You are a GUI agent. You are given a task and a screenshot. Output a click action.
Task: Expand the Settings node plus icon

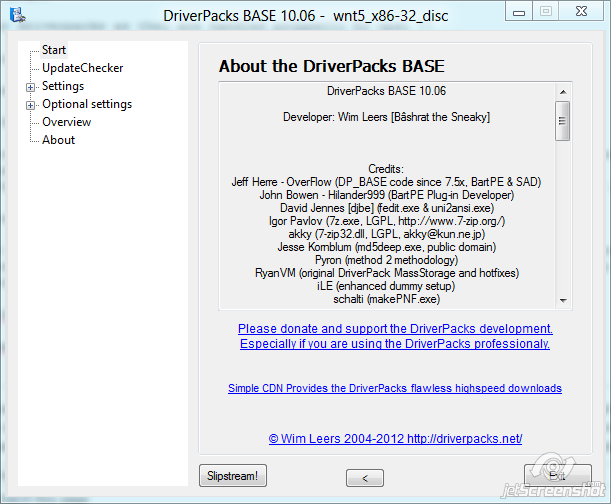(30, 87)
